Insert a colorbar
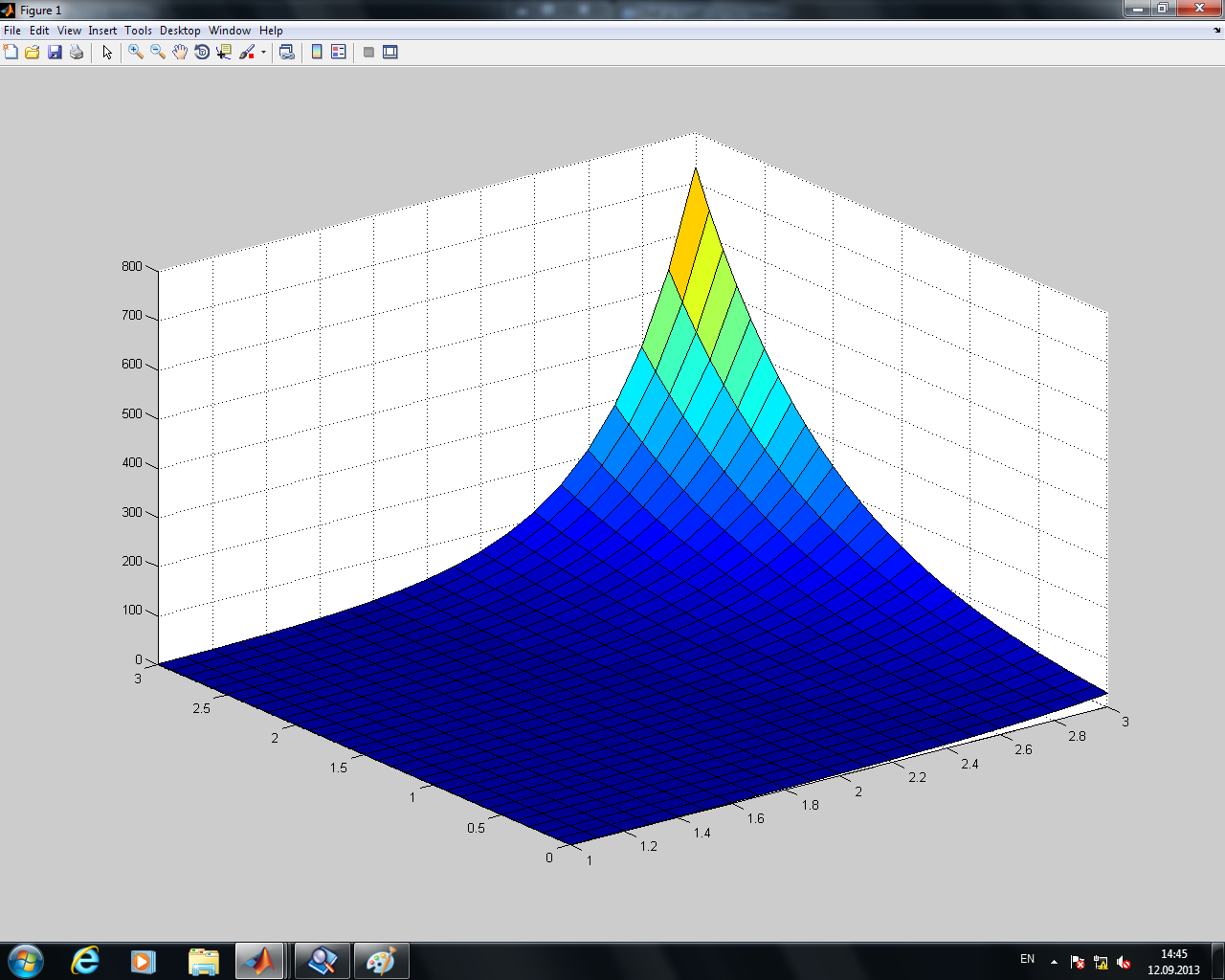 317,52
